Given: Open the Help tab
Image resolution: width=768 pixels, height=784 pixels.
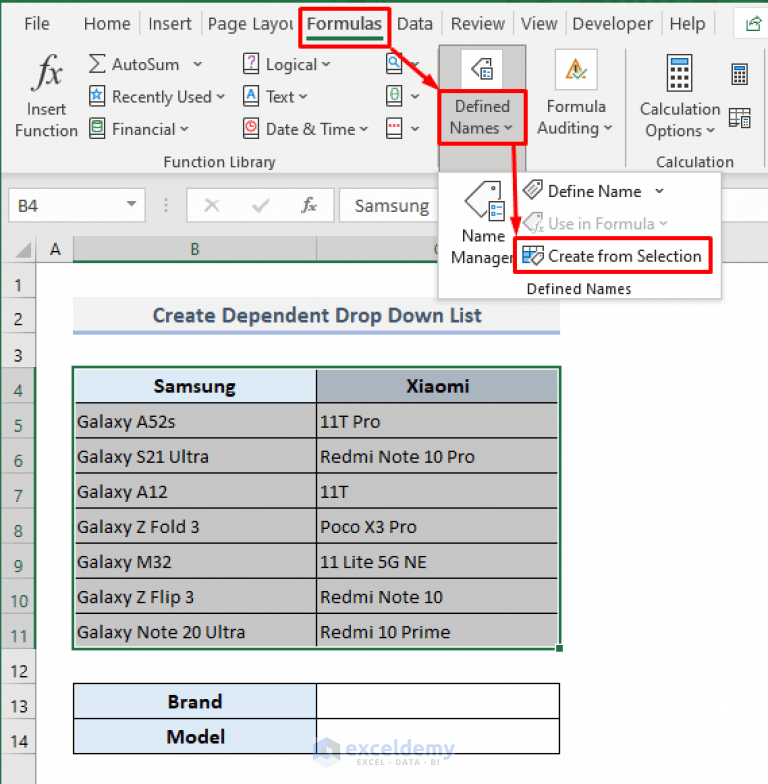Looking at the screenshot, I should coord(688,24).
